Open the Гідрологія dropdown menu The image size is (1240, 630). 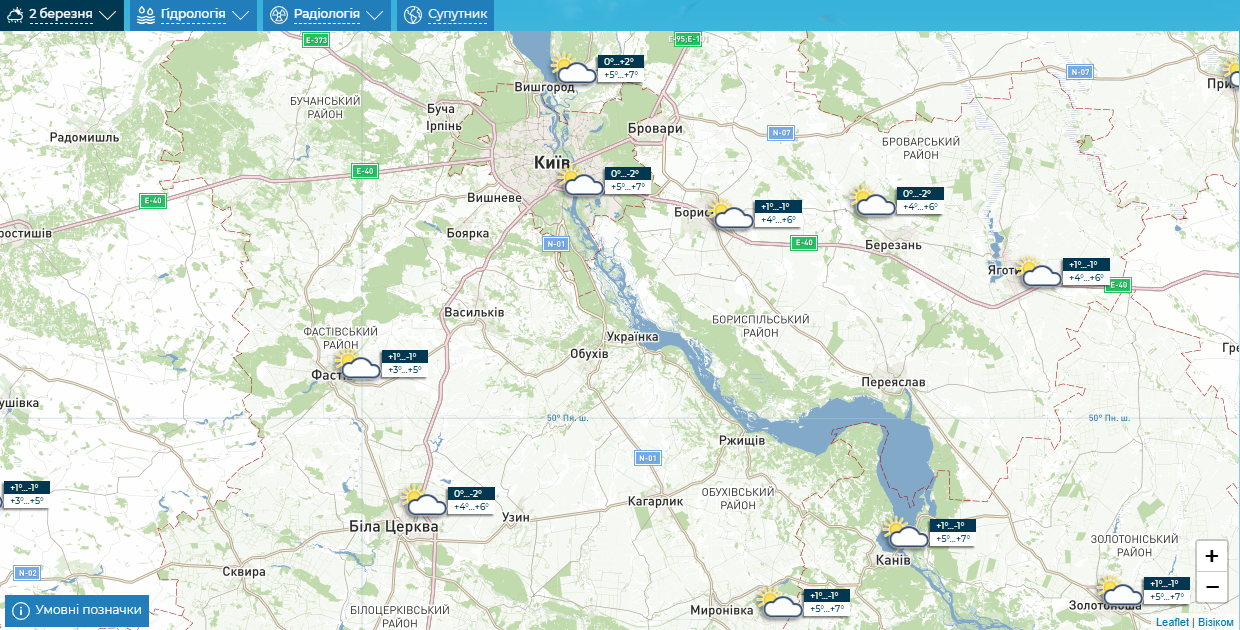192,15
